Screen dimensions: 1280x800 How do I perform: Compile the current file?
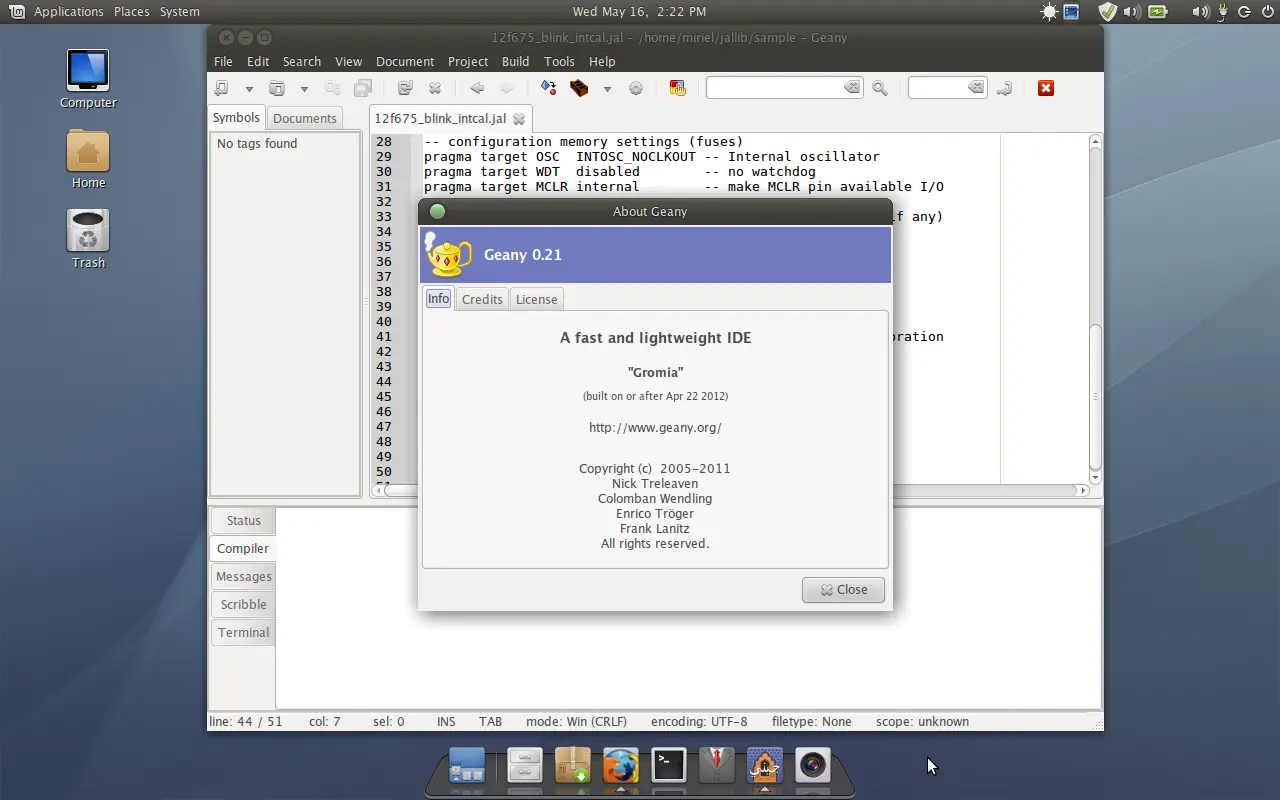point(549,88)
